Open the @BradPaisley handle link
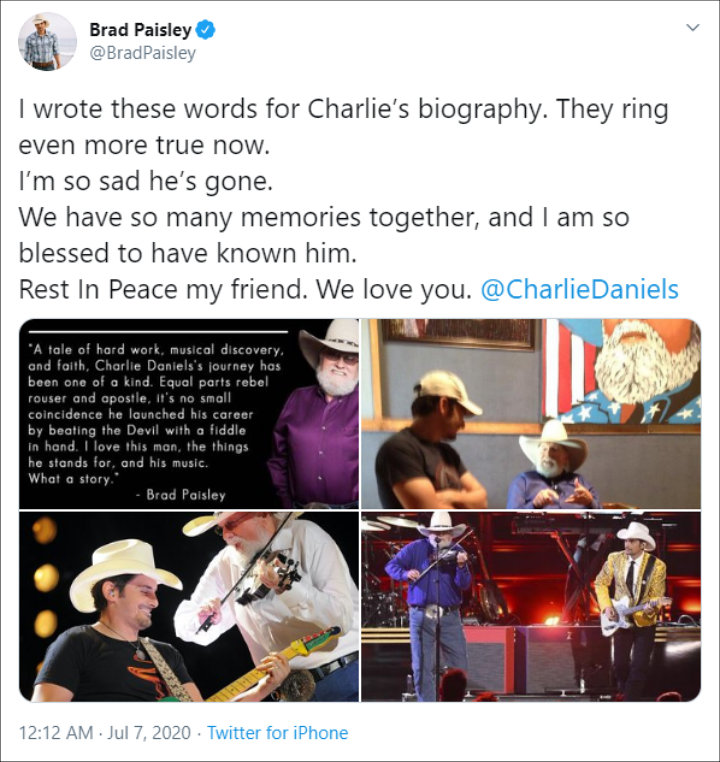This screenshot has height=762, width=720. click(142, 52)
